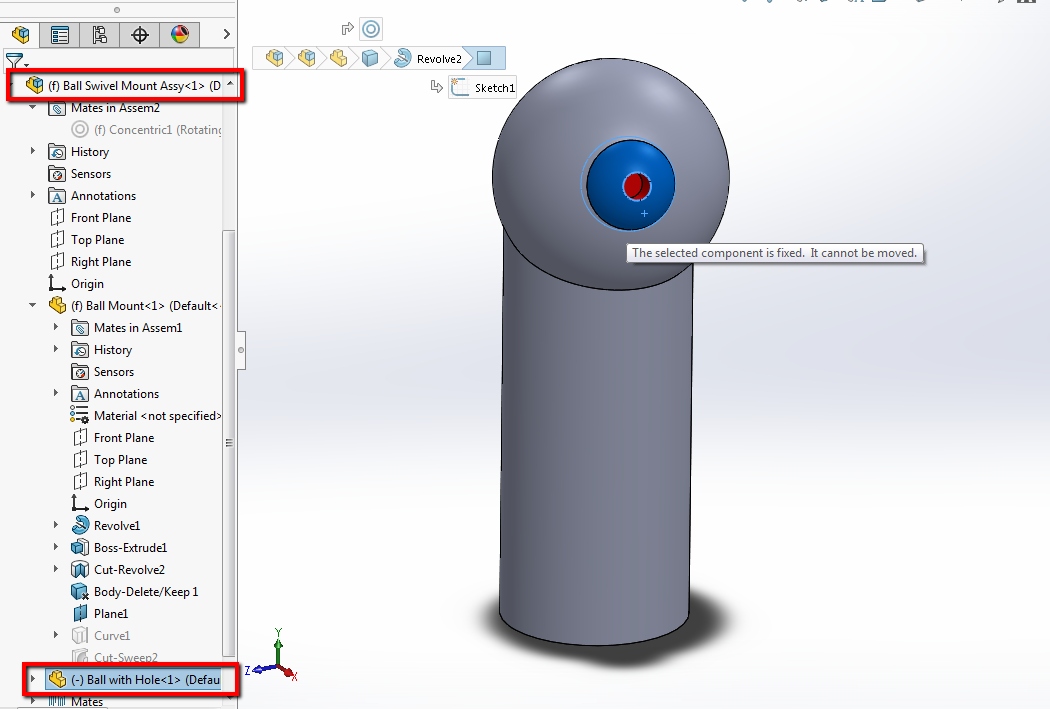Click the Cut-Revolve2 feature icon

pyautogui.click(x=80, y=570)
